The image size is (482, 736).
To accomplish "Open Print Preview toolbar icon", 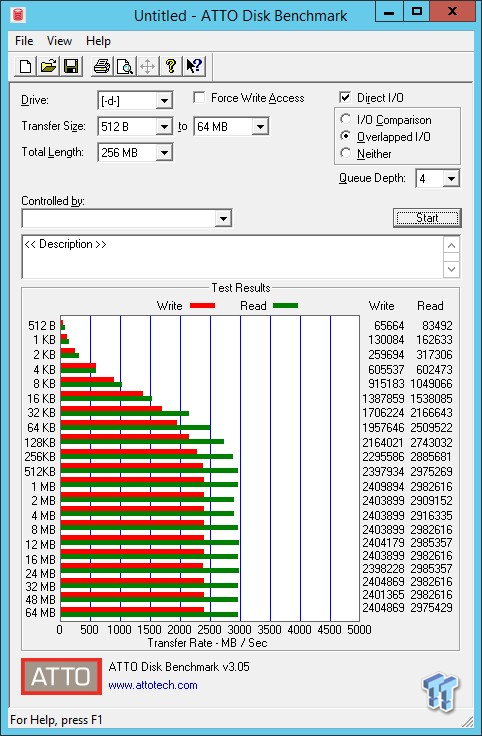I will coord(125,66).
